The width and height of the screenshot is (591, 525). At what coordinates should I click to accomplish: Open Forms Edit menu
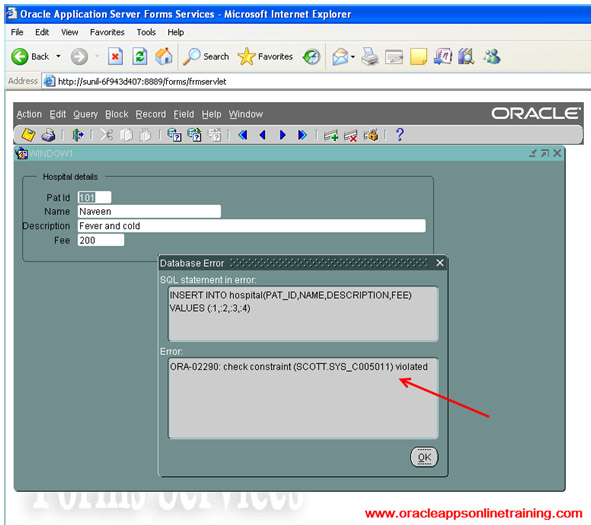58,114
